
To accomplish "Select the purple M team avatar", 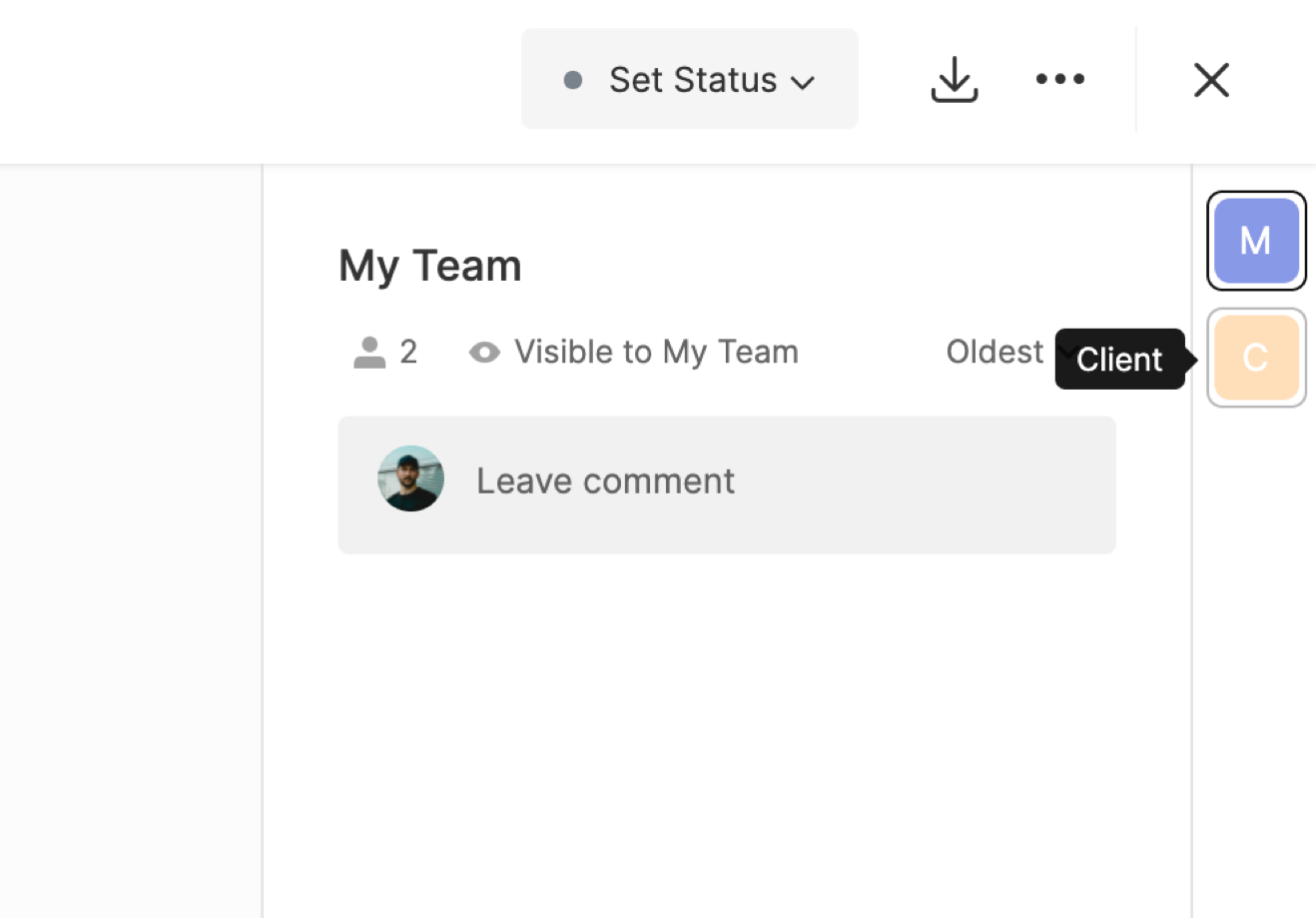I will [x=1256, y=241].
